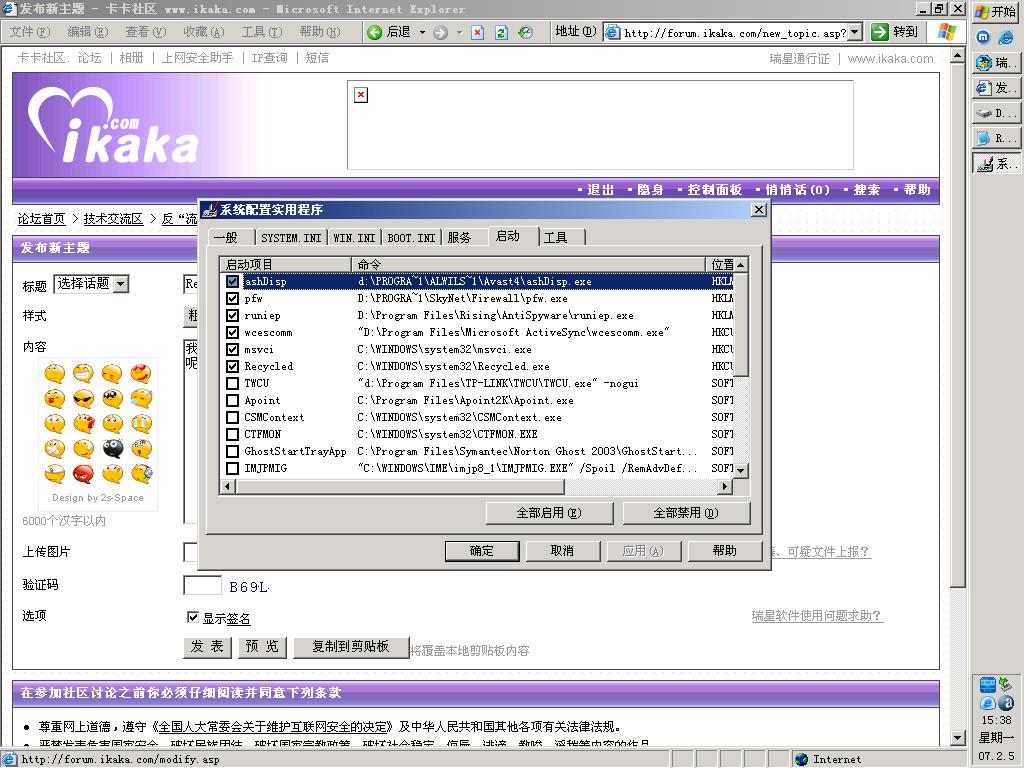Screen dimensions: 1024x768
Task: Switch to the 发.. IE taskbar window
Action: (x=996, y=88)
